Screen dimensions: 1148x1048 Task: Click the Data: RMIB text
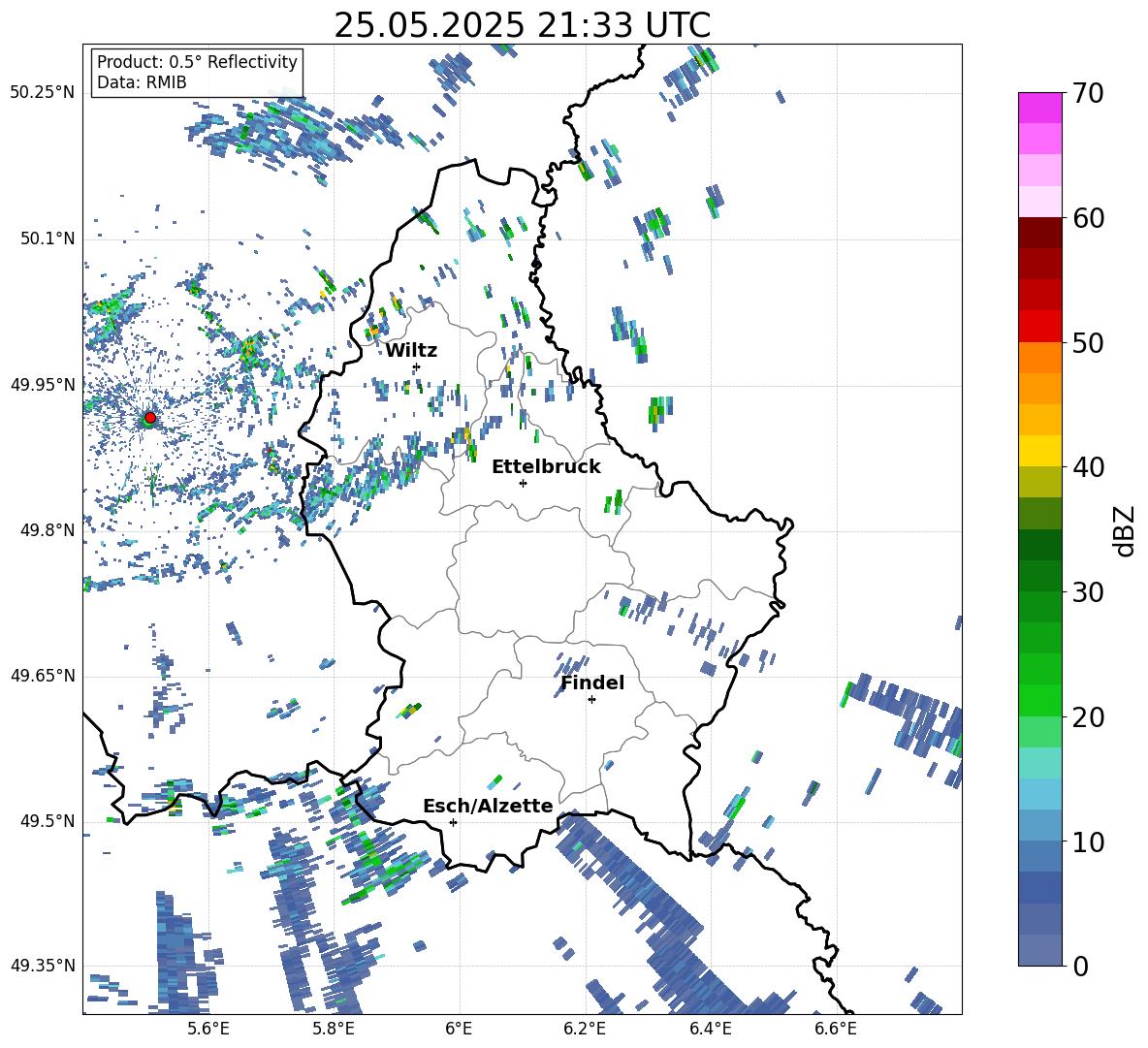[x=142, y=82]
